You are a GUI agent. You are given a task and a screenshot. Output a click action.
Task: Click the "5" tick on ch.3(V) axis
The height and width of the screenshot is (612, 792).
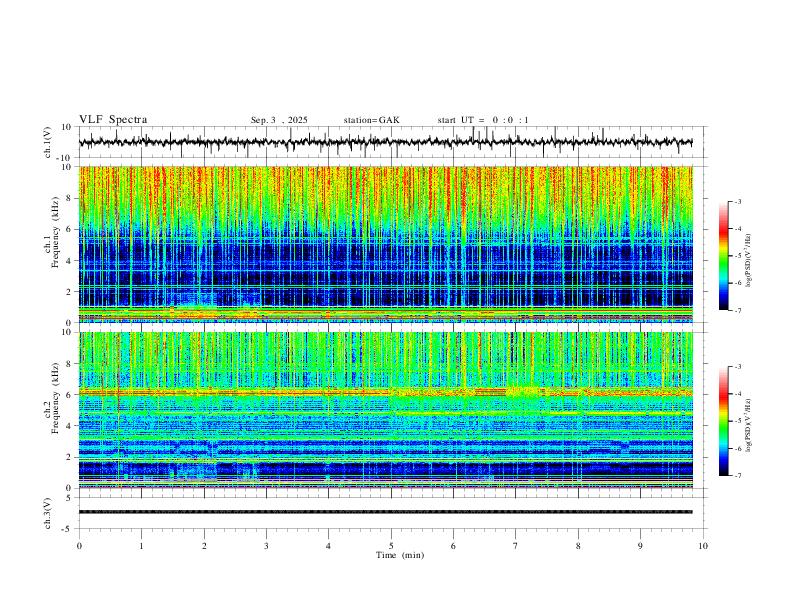tap(69, 497)
